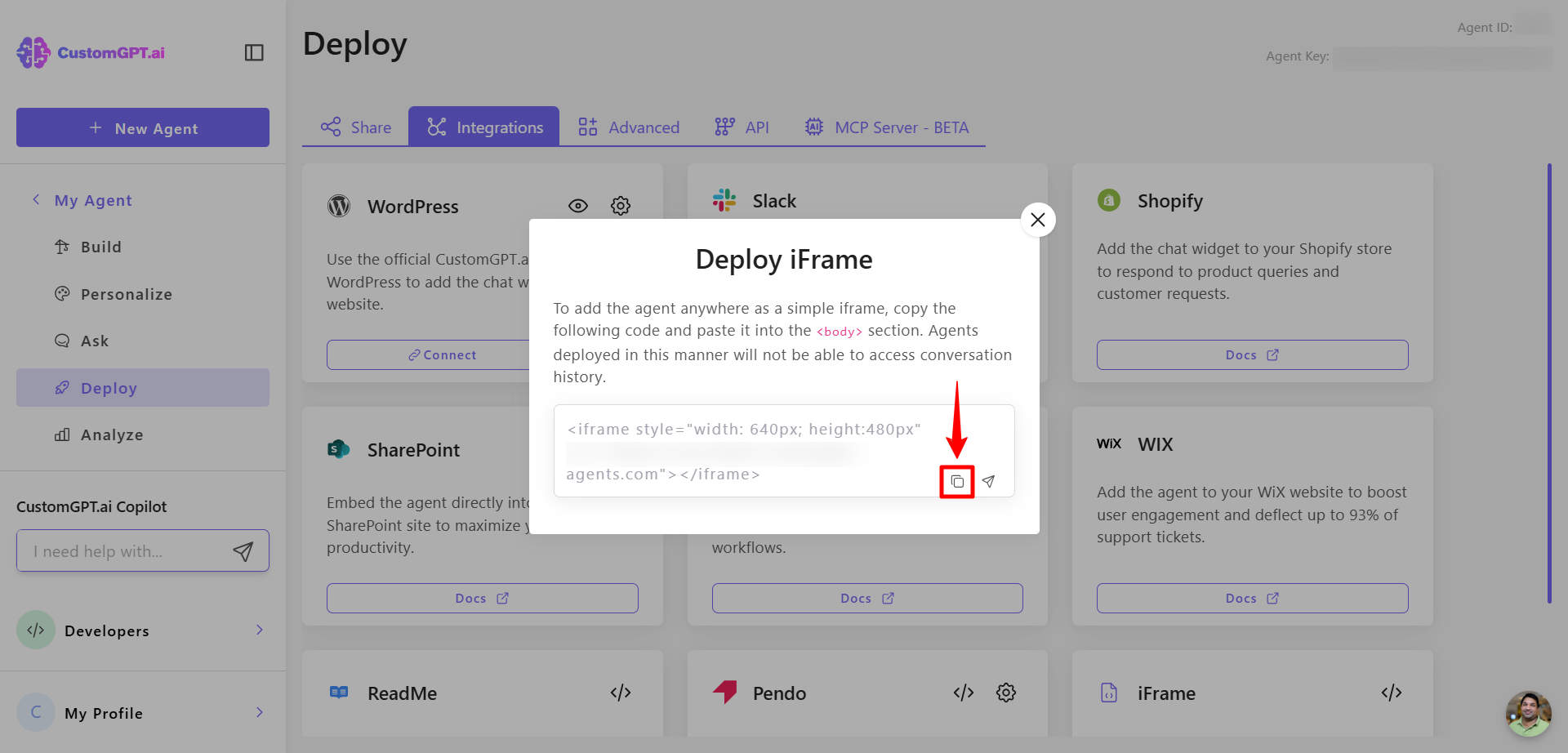The height and width of the screenshot is (753, 1568).
Task: Click the Pendo logo icon
Action: 724,692
